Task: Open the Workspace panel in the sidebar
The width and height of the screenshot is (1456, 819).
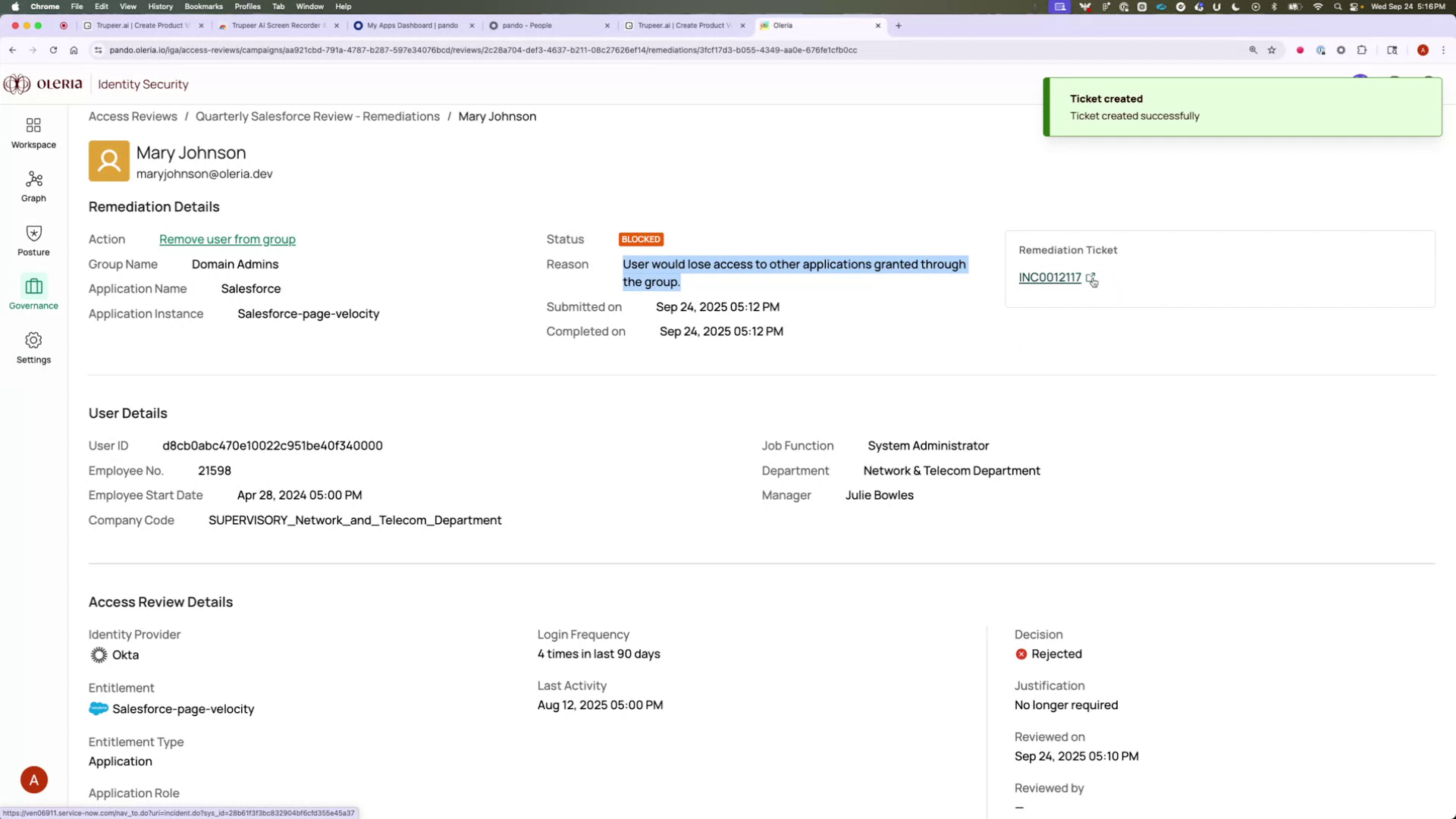Action: (x=33, y=131)
